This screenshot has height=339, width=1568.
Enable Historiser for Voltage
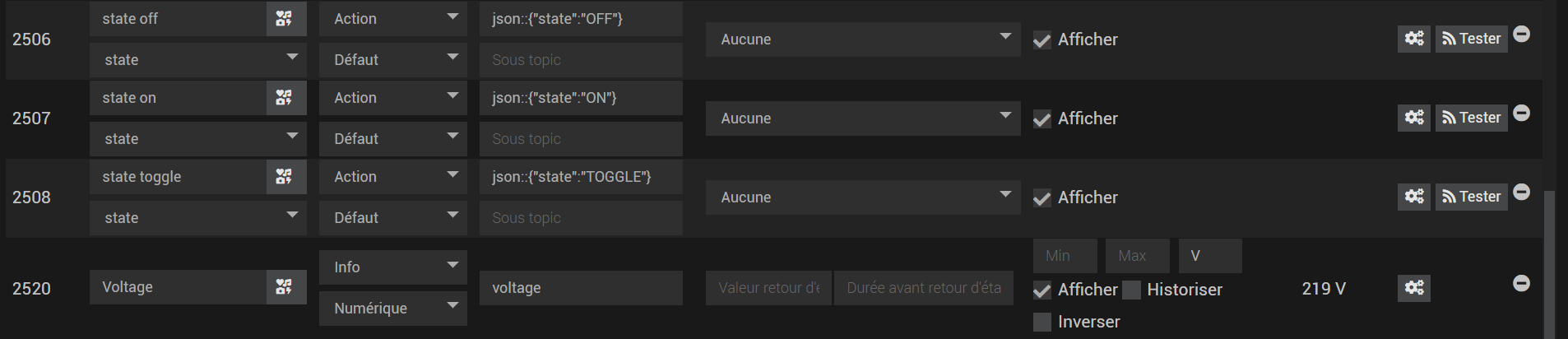[1132, 290]
